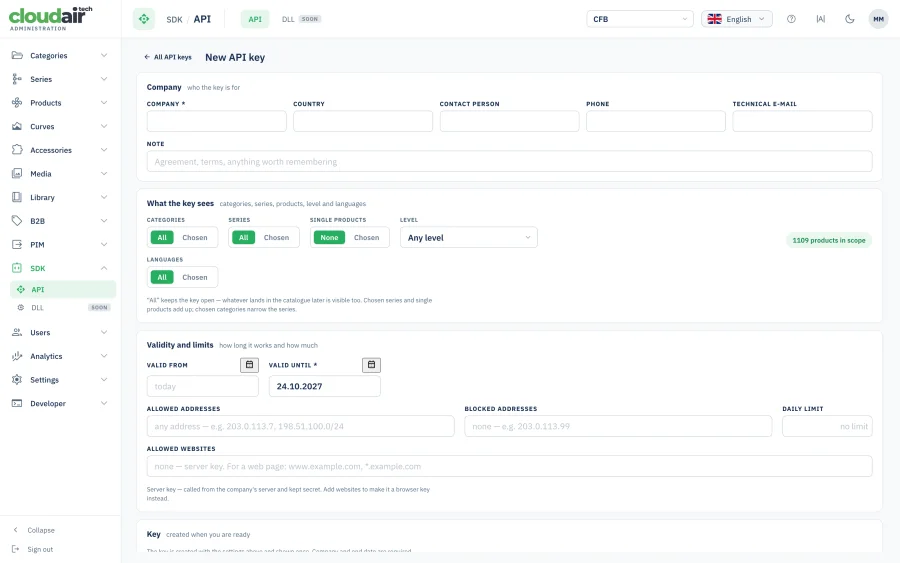Set Single Products to None

329,238
